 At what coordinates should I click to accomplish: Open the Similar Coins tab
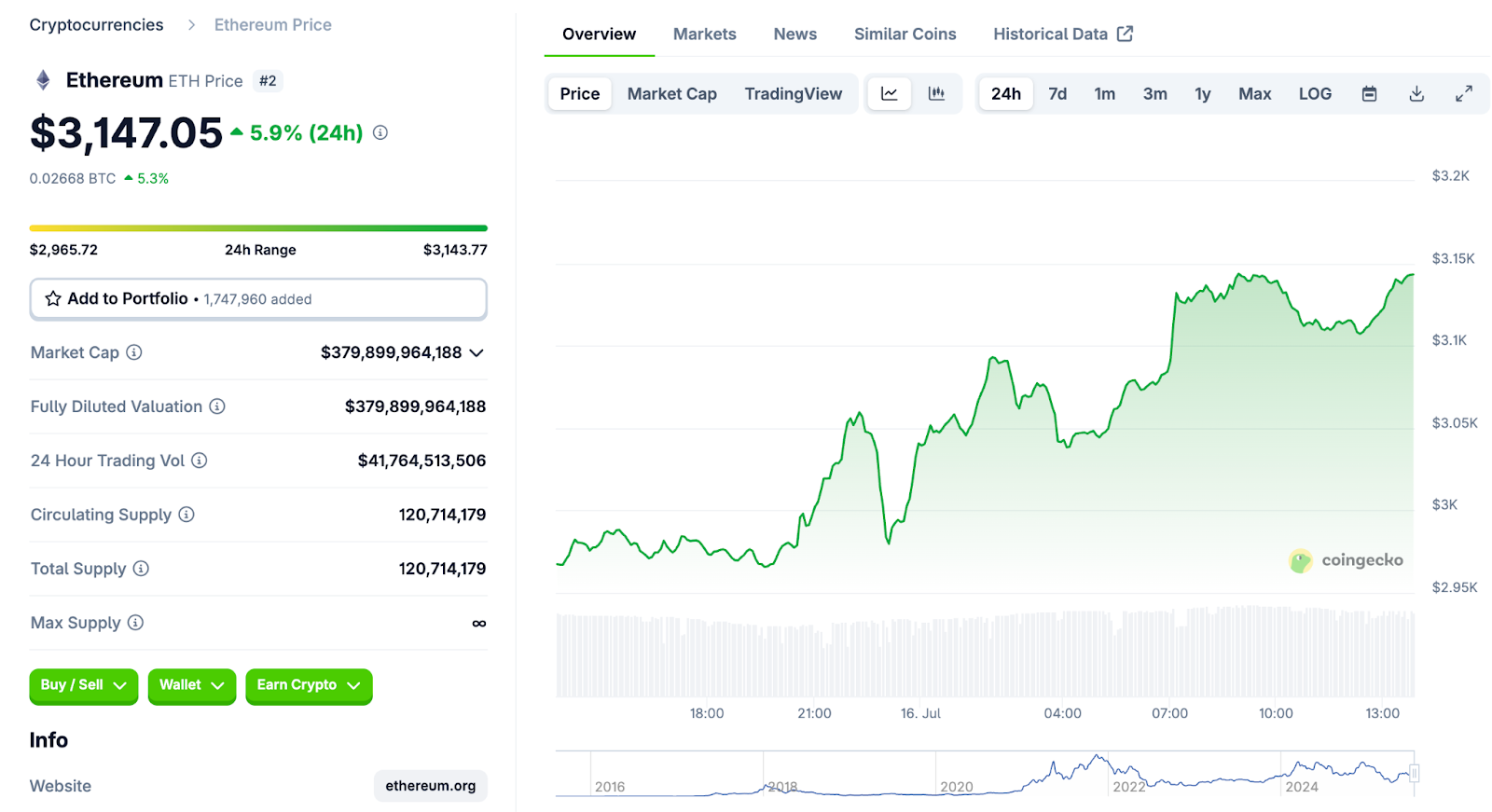(x=905, y=34)
